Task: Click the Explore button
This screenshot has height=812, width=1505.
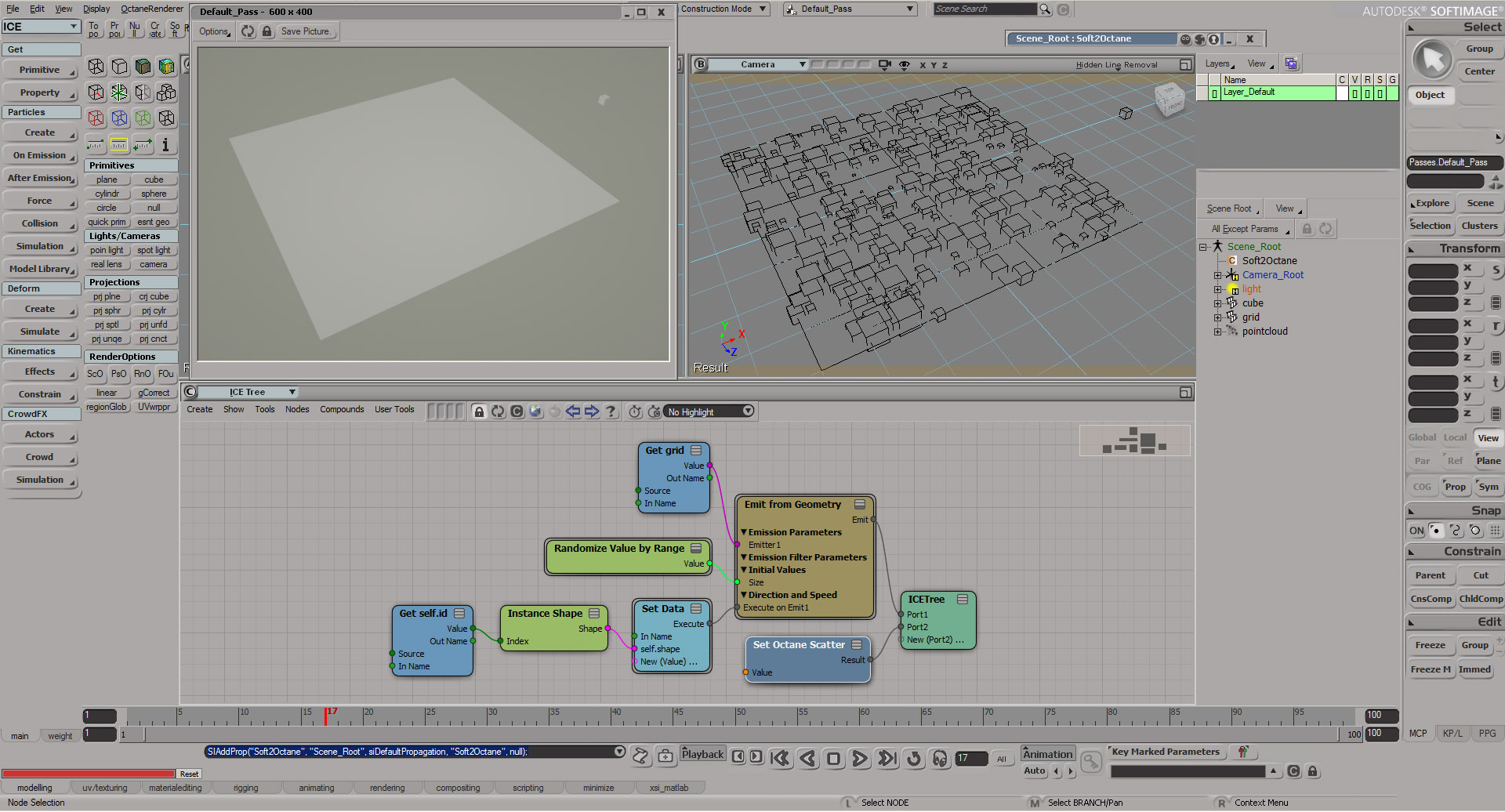Action: (1431, 204)
